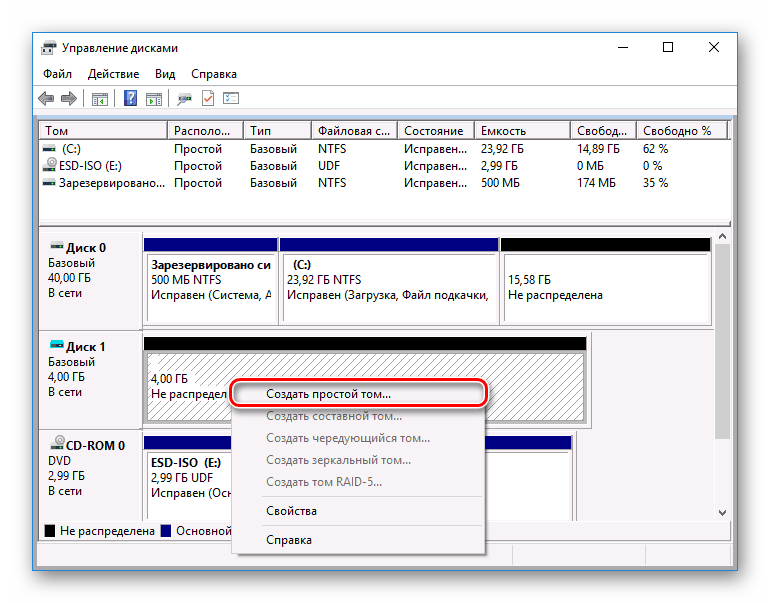
Task: Open the Файл menu
Action: click(57, 74)
